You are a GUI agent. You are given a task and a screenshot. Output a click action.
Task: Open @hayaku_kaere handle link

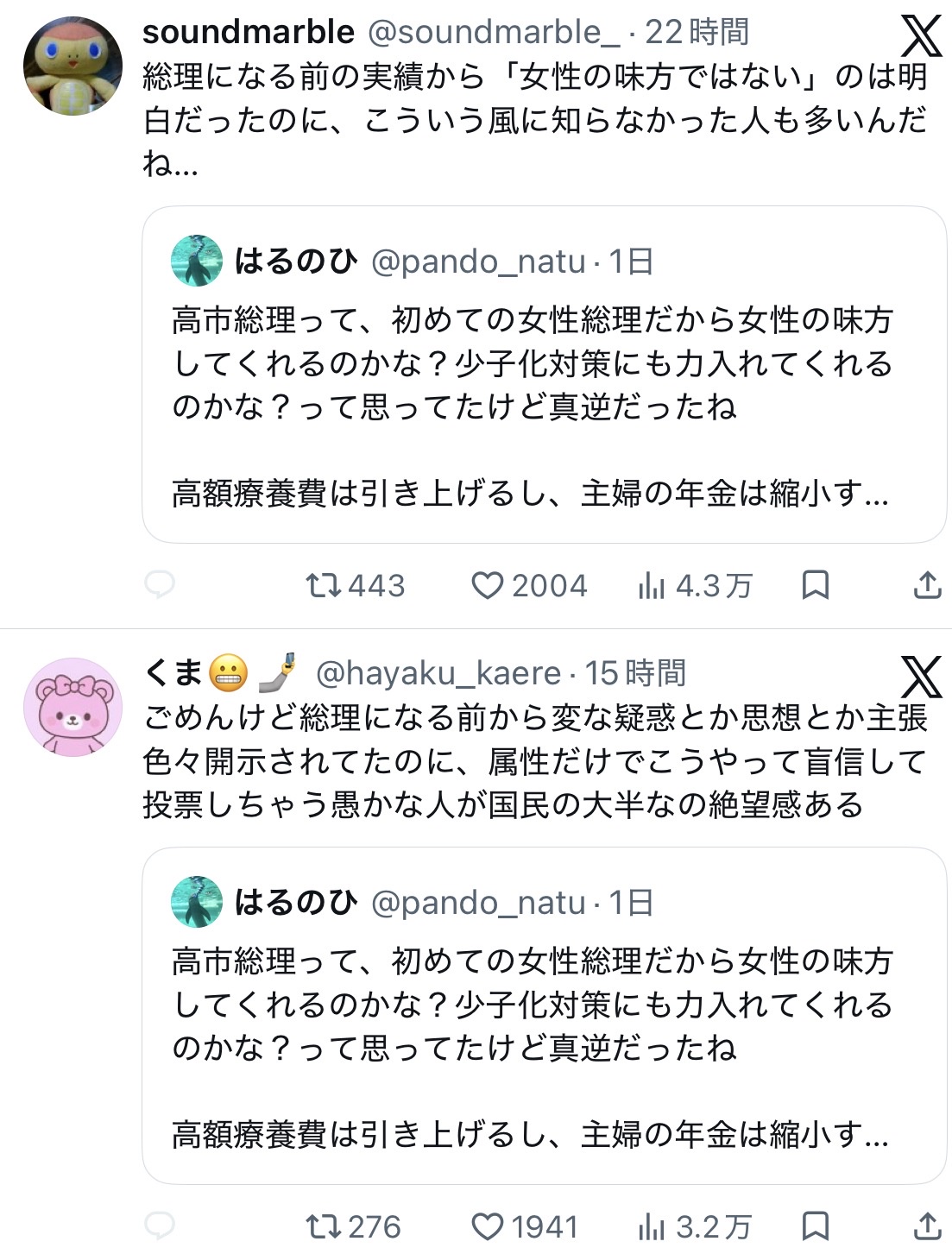pos(438,673)
